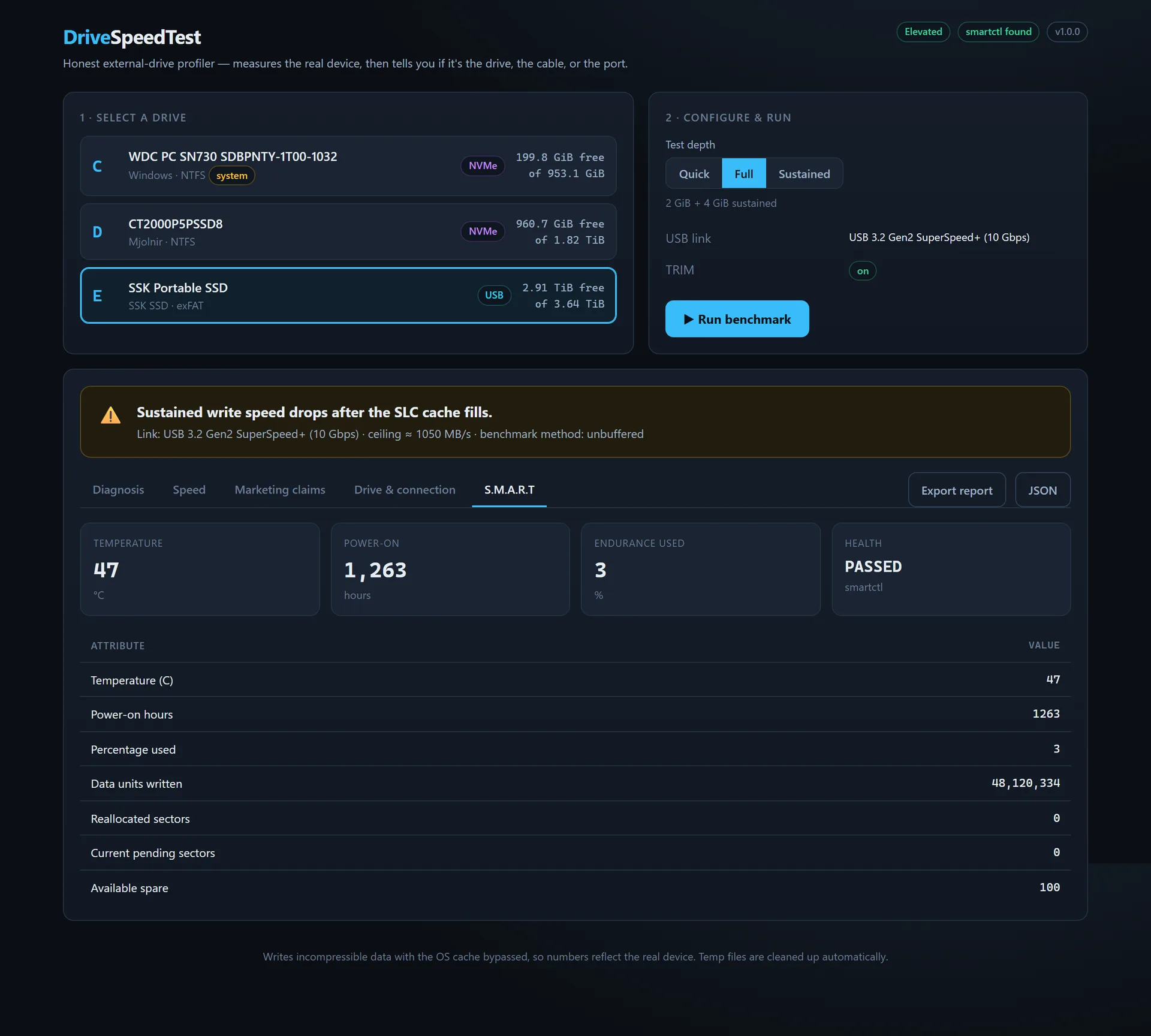Click the DriveSpeedTest title
This screenshot has width=1151, height=1036.
pyautogui.click(x=132, y=37)
